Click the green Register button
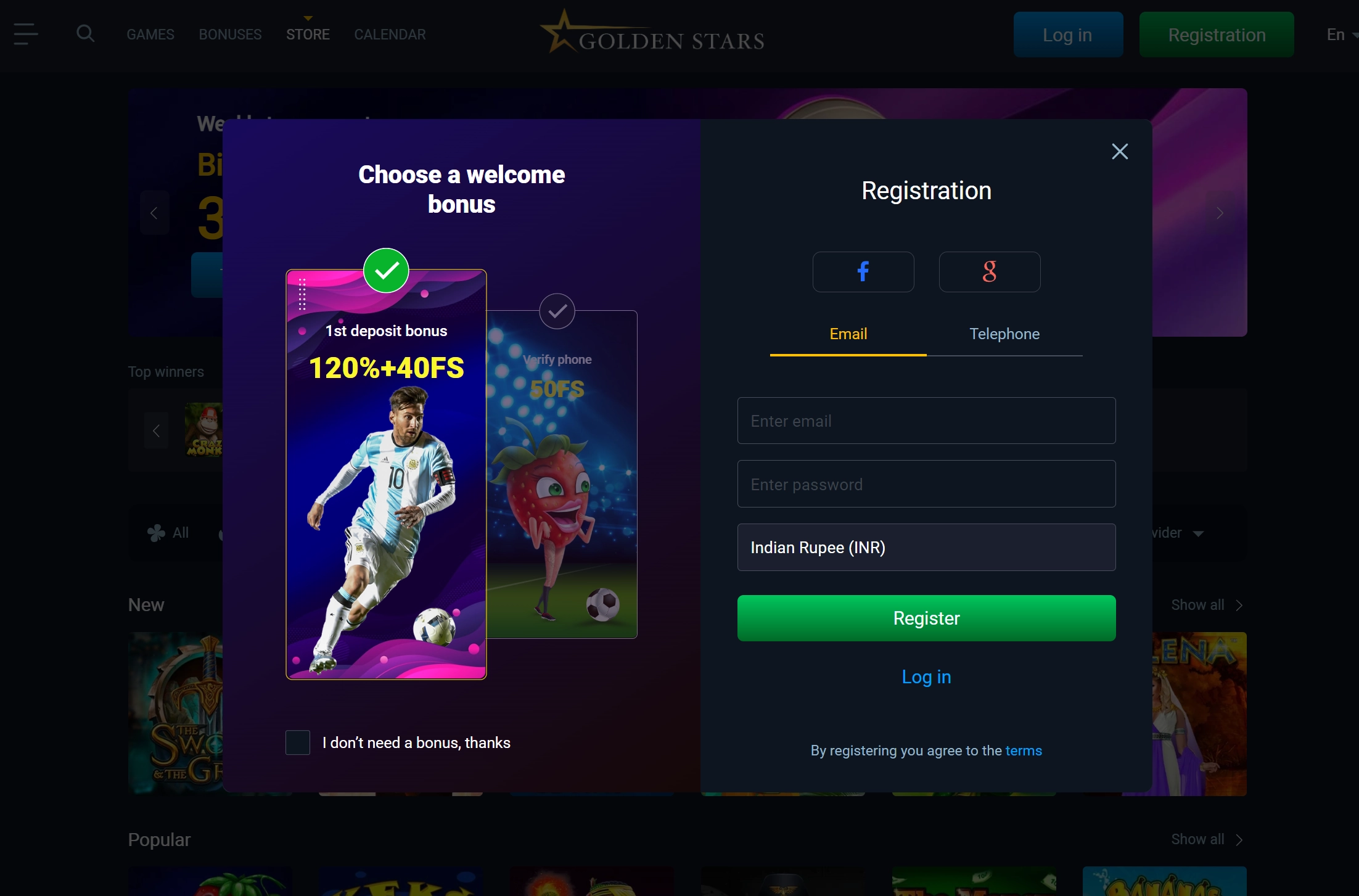 tap(926, 618)
